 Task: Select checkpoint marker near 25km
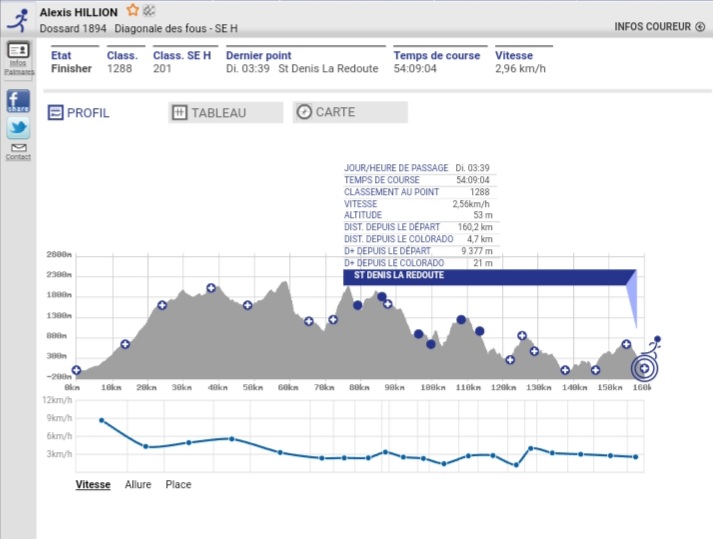pyautogui.click(x=162, y=305)
